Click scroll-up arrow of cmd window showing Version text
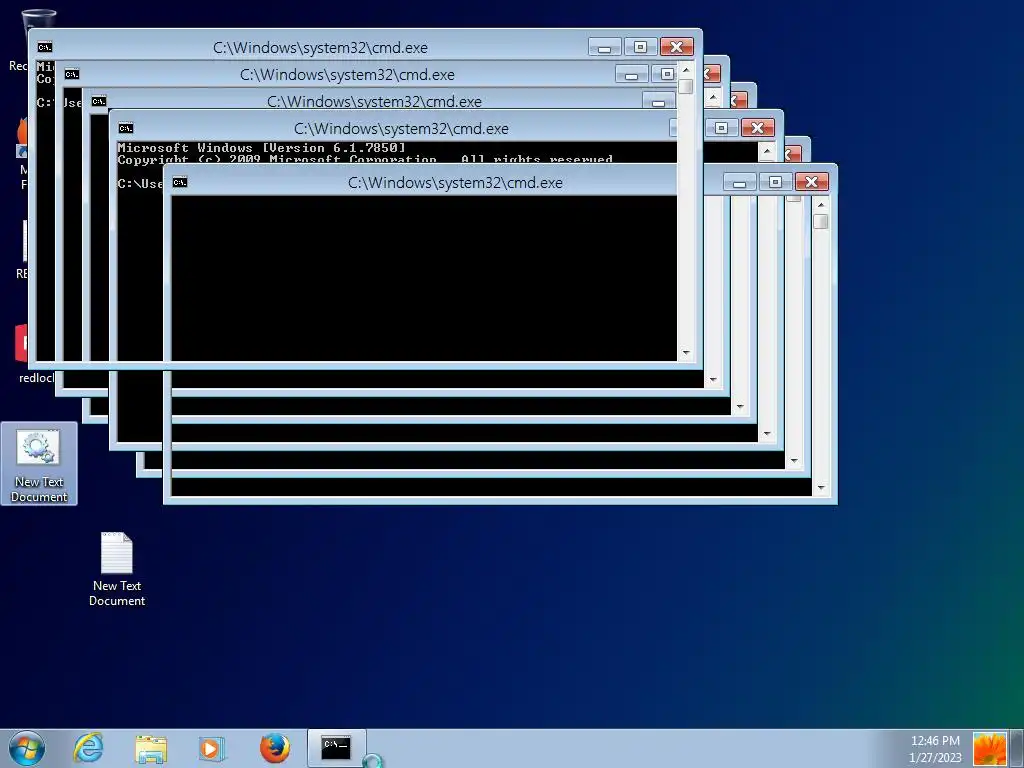Image resolution: width=1024 pixels, height=768 pixels. pos(767,152)
